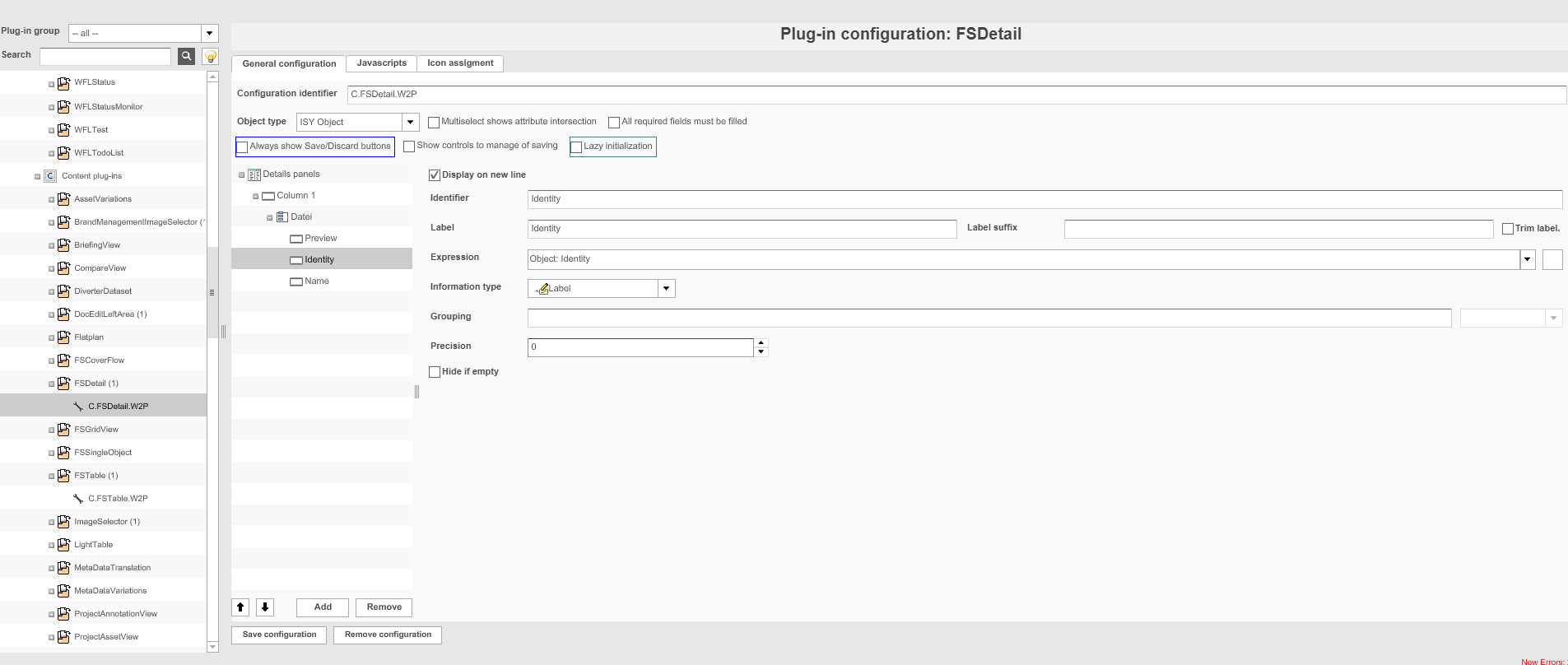Click the Save configuration button
This screenshot has width=1568, height=665.
click(279, 635)
